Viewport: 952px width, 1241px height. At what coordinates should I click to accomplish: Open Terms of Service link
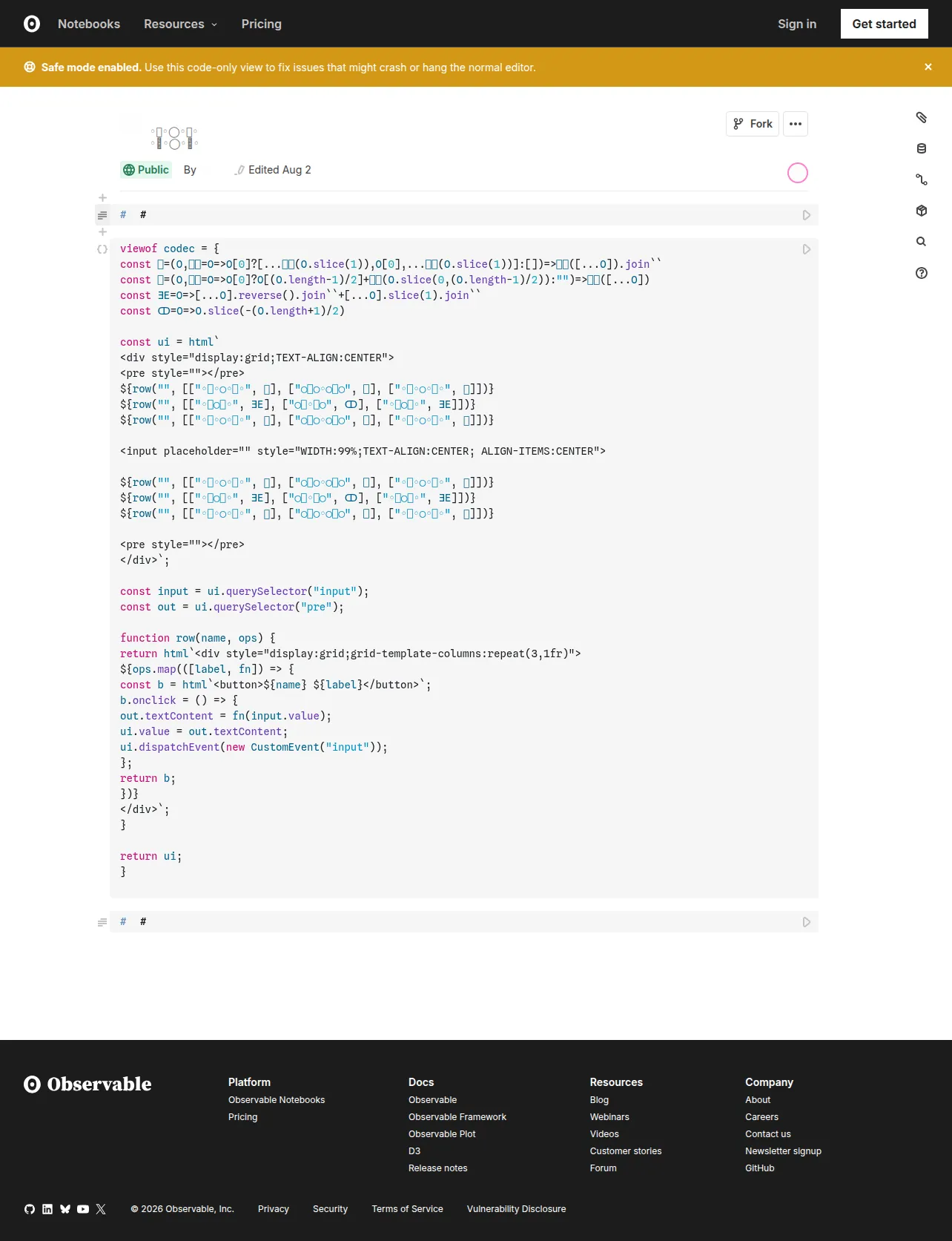point(408,1209)
